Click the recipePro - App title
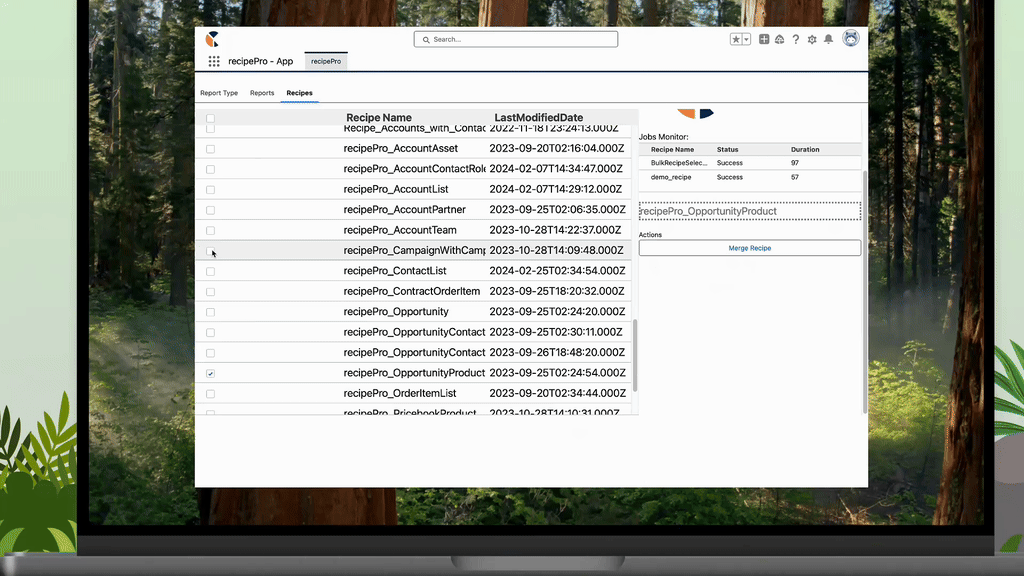Viewport: 1024px width, 576px height. [261, 61]
